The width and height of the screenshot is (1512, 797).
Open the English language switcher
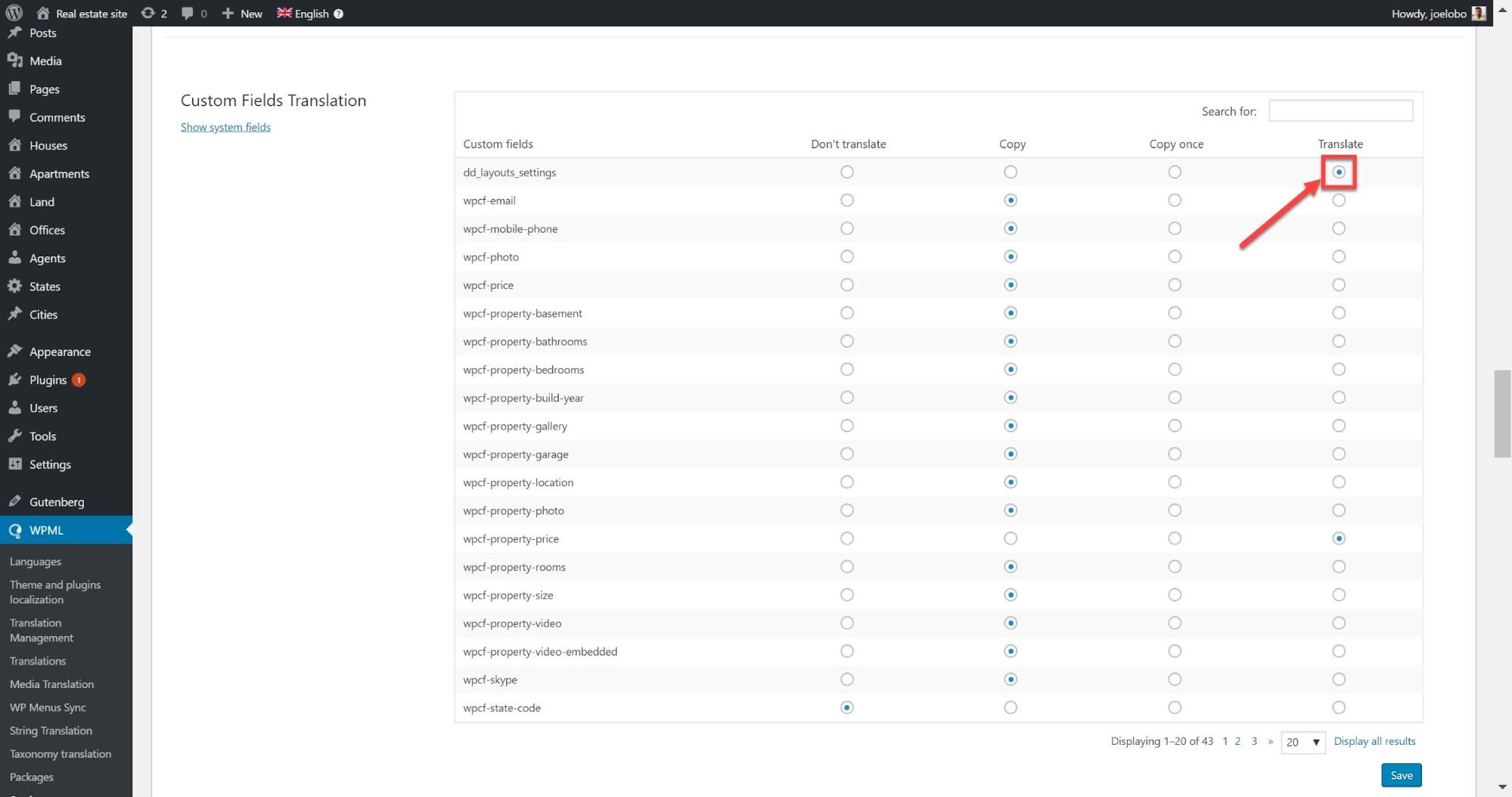pos(303,14)
